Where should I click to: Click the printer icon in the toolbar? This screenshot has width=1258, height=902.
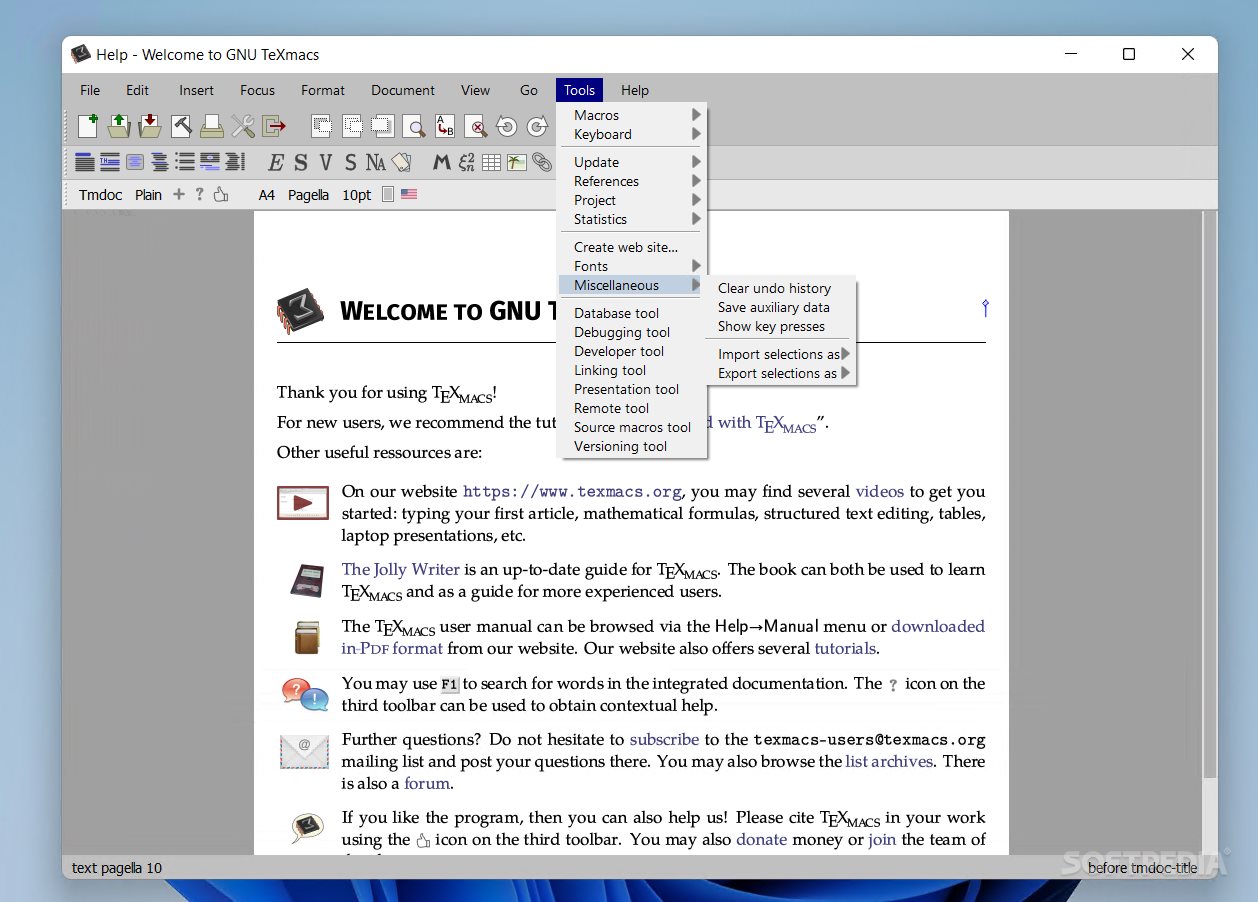click(x=211, y=126)
